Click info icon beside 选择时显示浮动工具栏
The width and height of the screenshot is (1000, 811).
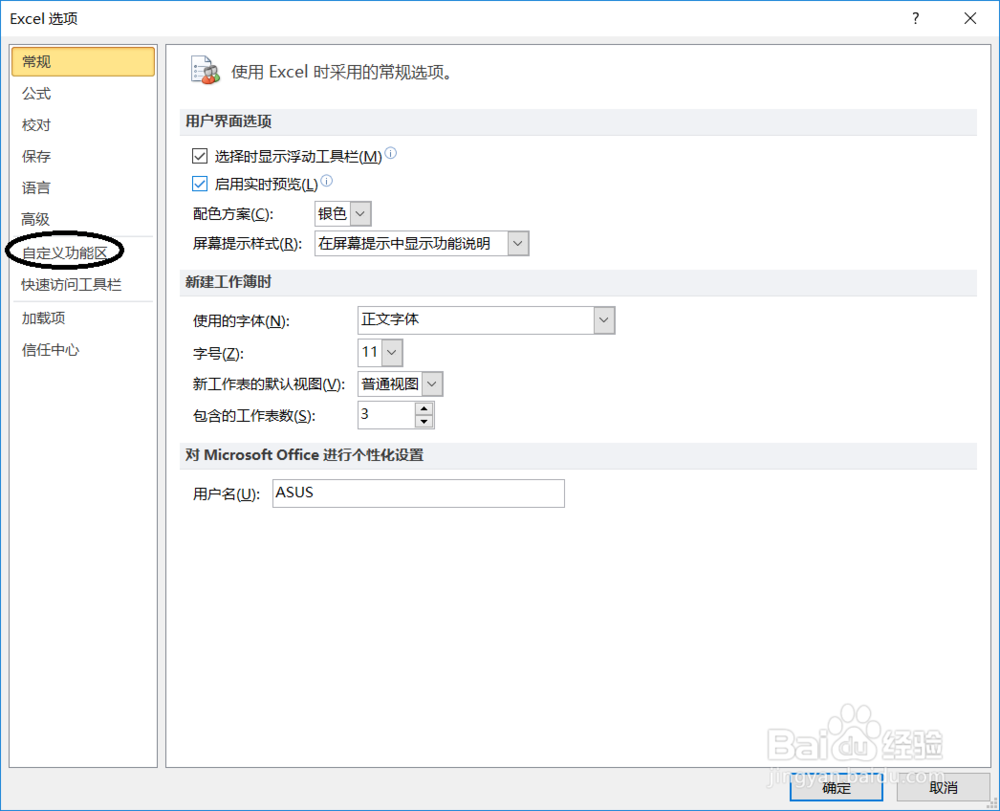pos(390,153)
